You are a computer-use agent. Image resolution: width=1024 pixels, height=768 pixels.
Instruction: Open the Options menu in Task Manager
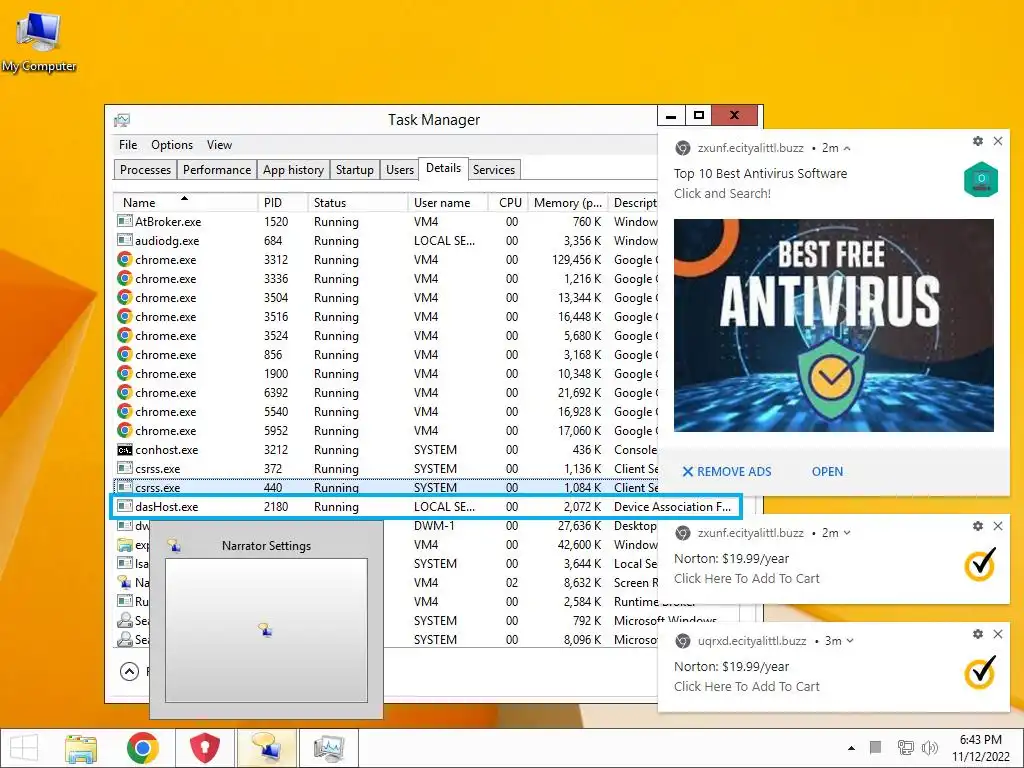point(172,145)
